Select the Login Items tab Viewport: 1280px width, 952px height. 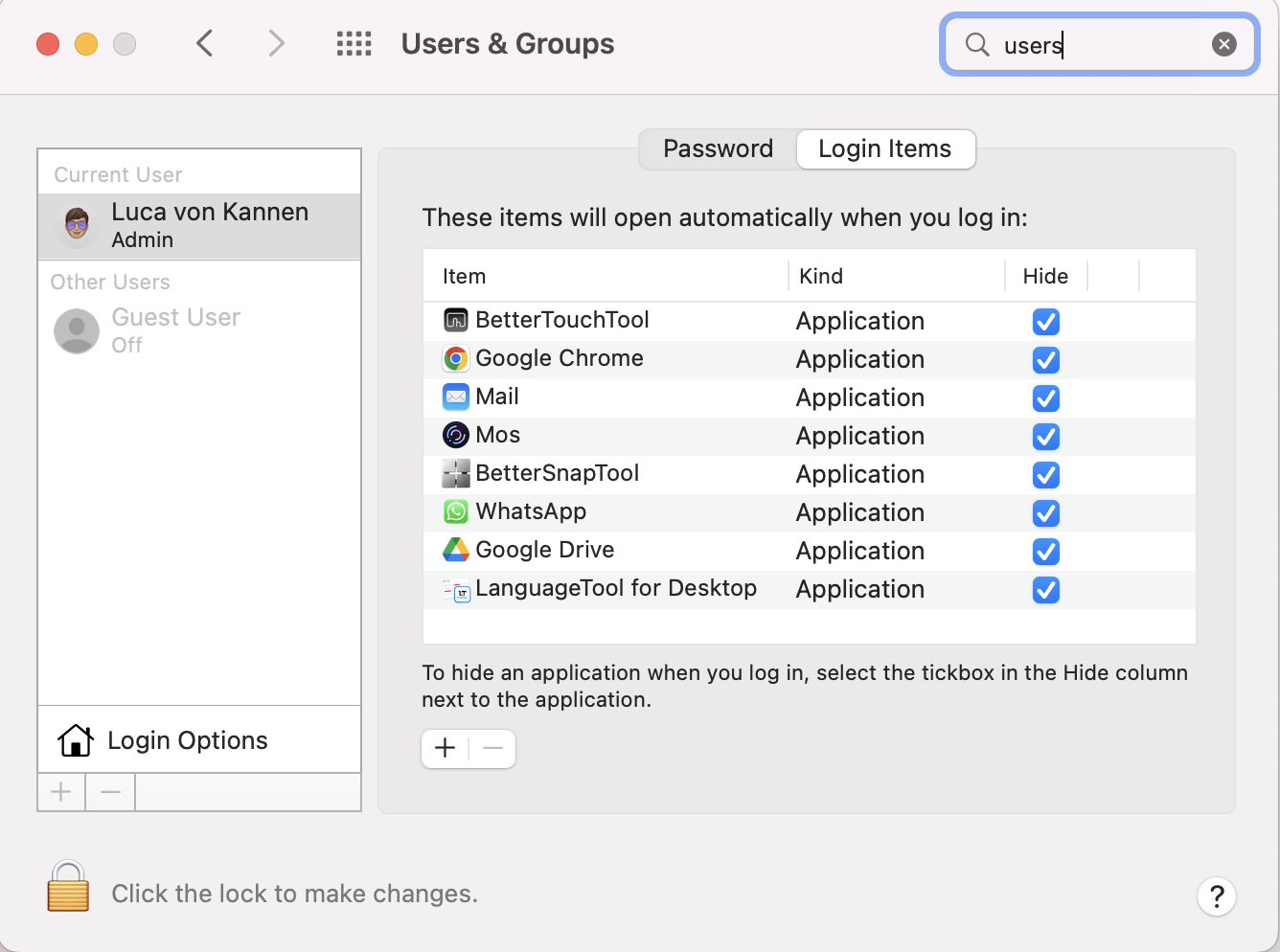[884, 149]
